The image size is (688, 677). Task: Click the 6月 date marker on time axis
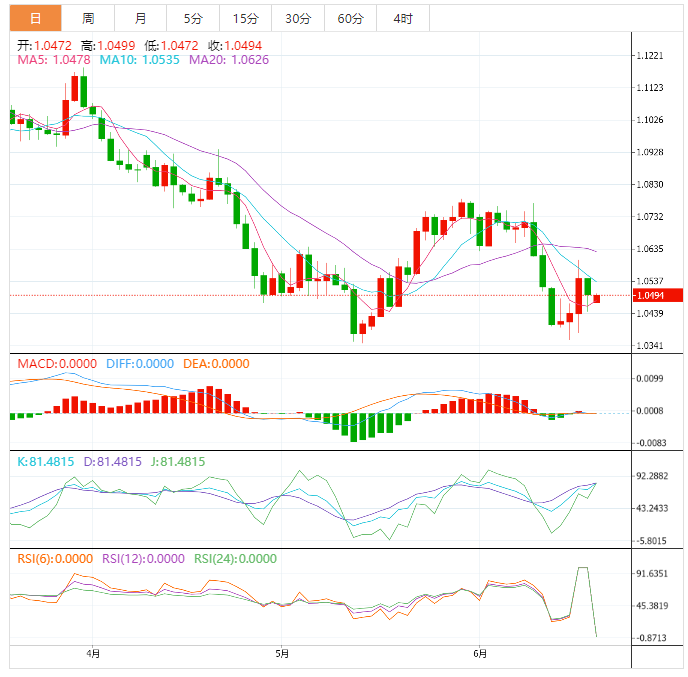(x=480, y=654)
